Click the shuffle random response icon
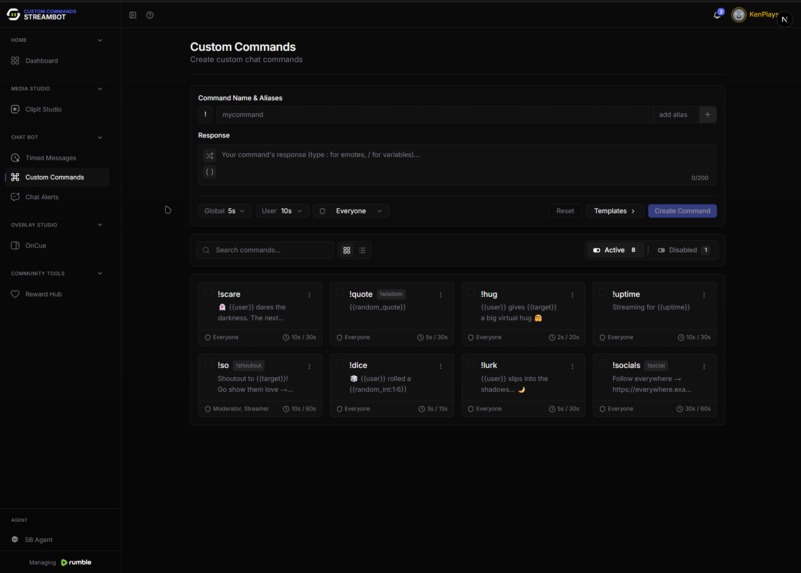 coord(209,155)
